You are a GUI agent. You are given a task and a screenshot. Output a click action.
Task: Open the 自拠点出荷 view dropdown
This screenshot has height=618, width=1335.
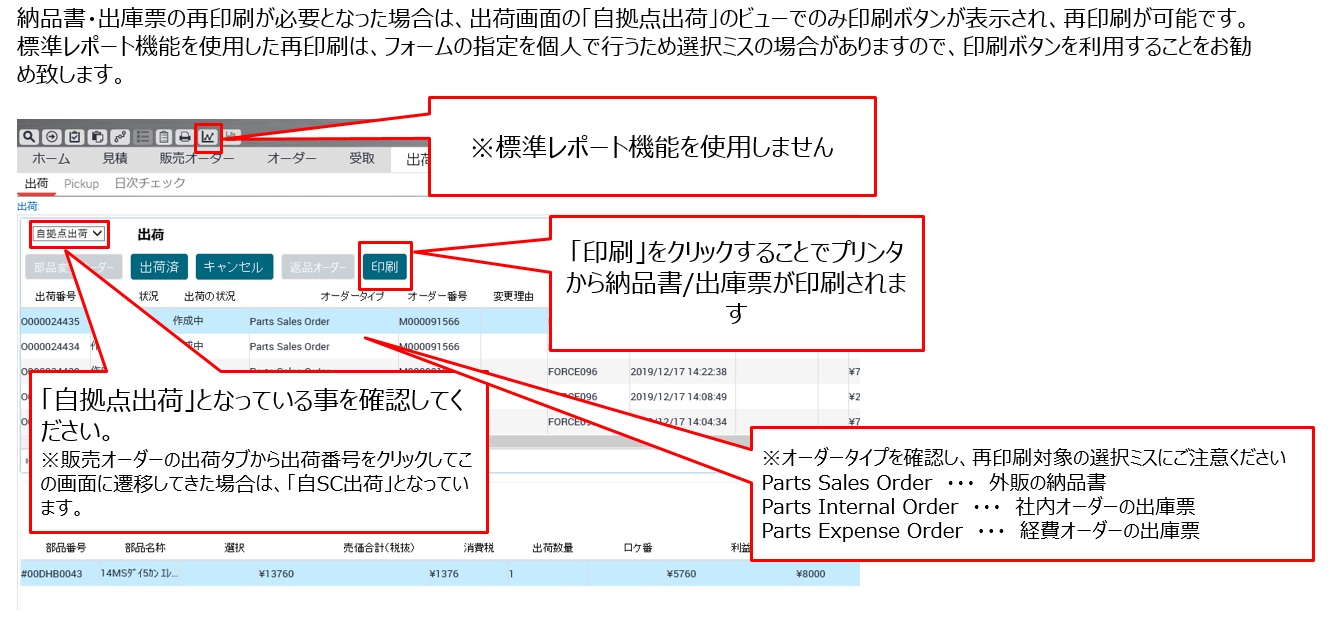coord(68,234)
